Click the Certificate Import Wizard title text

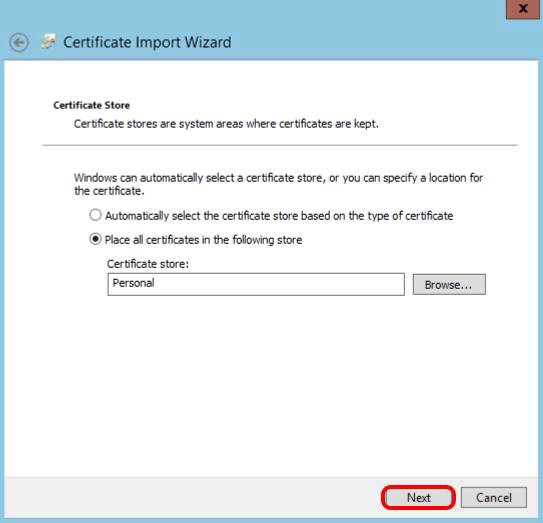coord(147,42)
